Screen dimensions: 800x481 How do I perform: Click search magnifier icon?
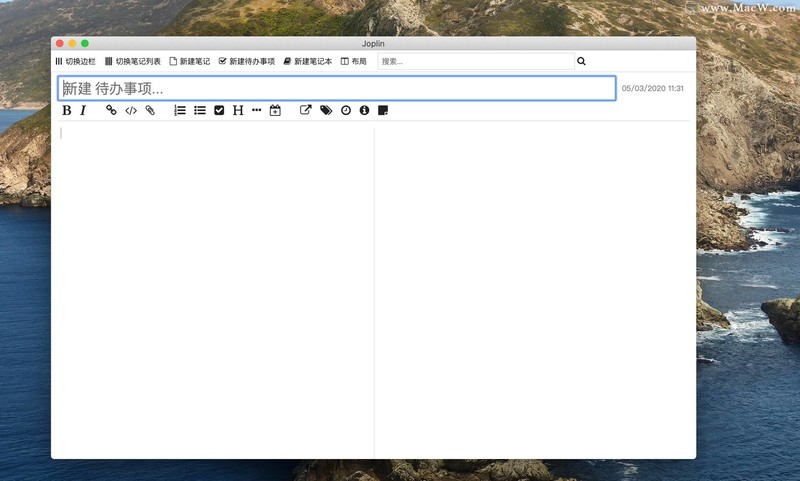(581, 61)
